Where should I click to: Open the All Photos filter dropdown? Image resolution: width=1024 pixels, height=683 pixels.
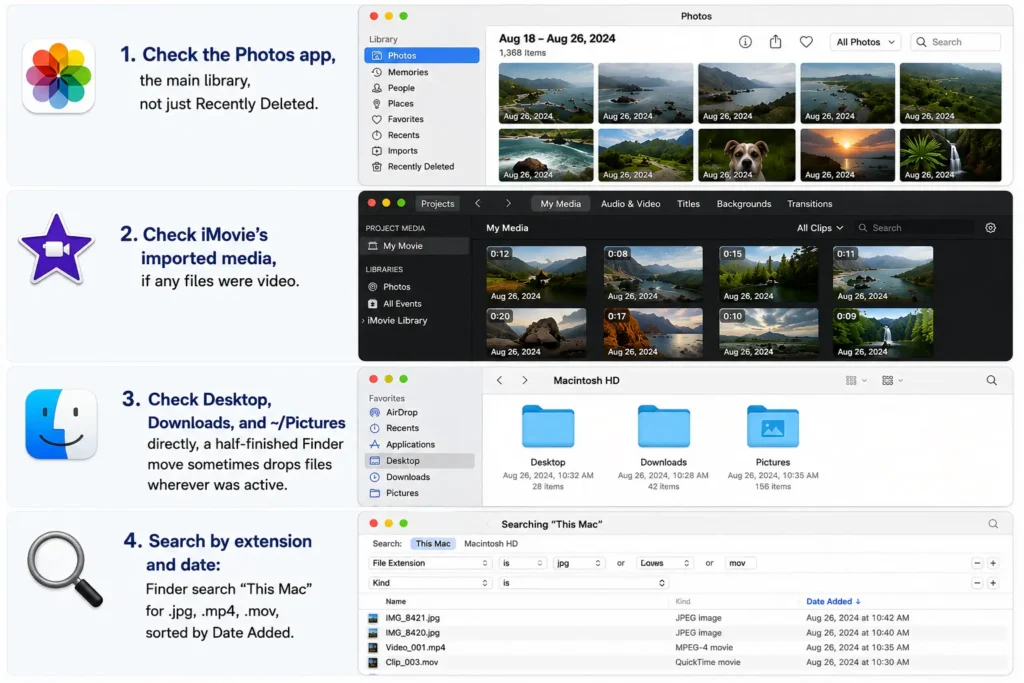[x=865, y=42]
